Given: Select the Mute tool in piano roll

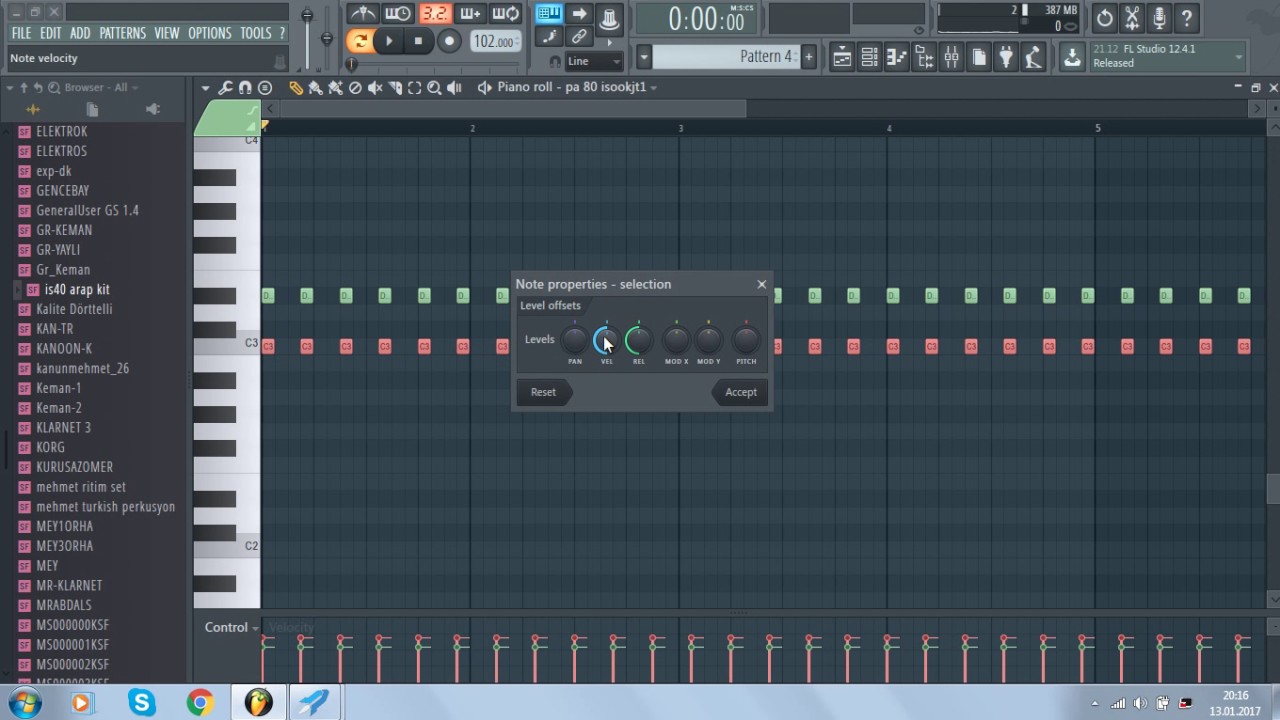Looking at the screenshot, I should click(375, 88).
